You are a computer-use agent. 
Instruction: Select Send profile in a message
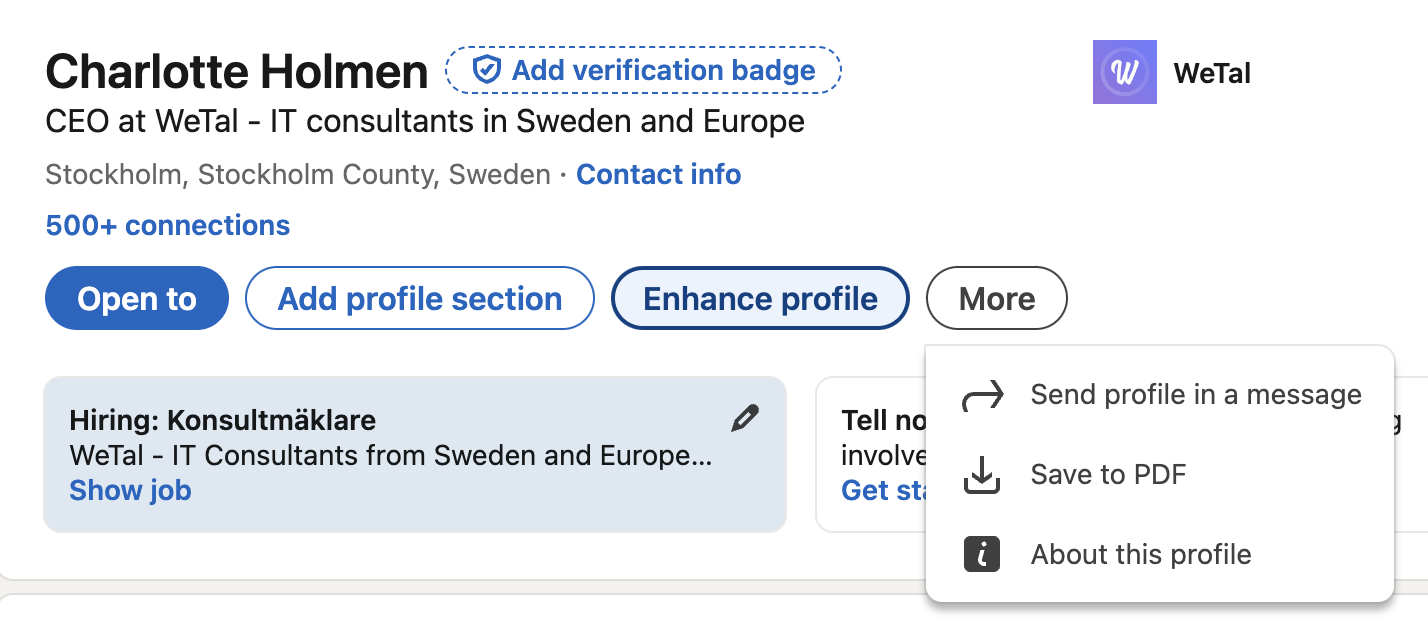[1159, 395]
